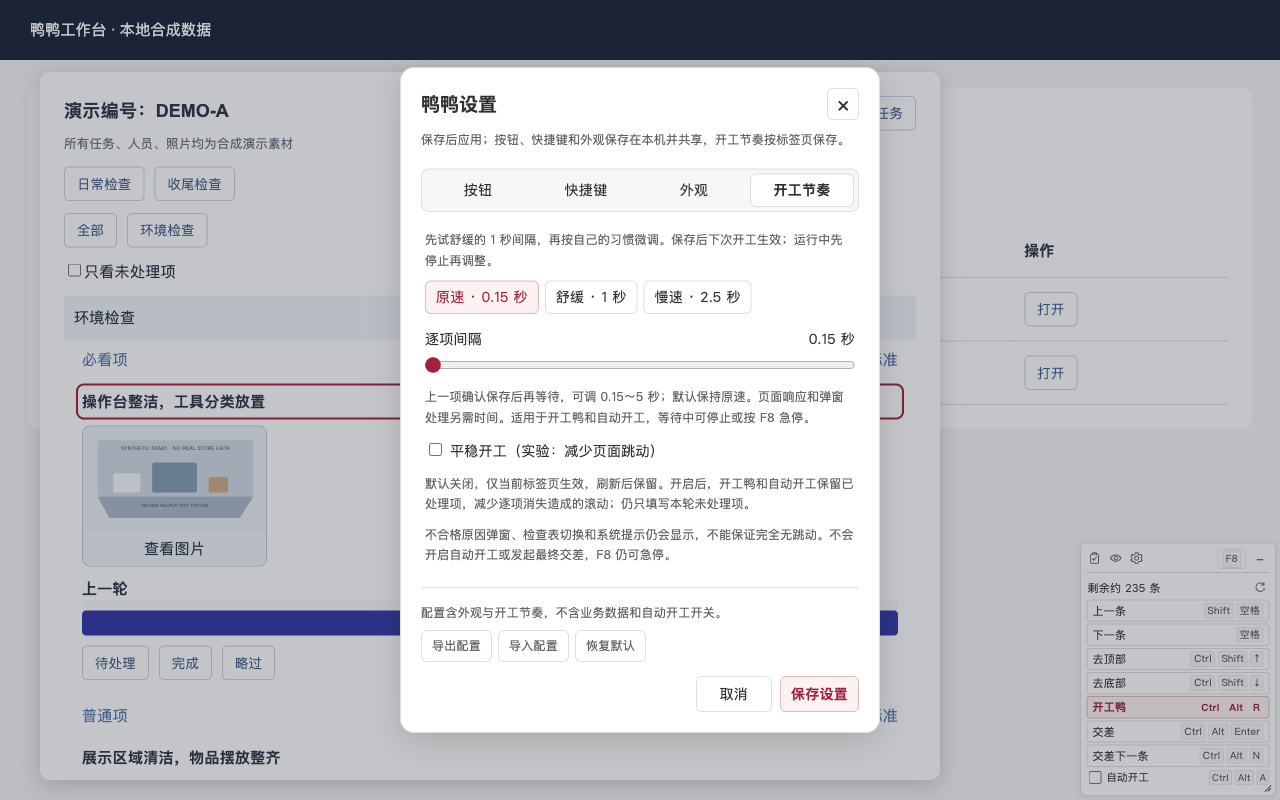Start 开工鸭 in floating panel
The height and width of the screenshot is (800, 1280).
[1178, 707]
